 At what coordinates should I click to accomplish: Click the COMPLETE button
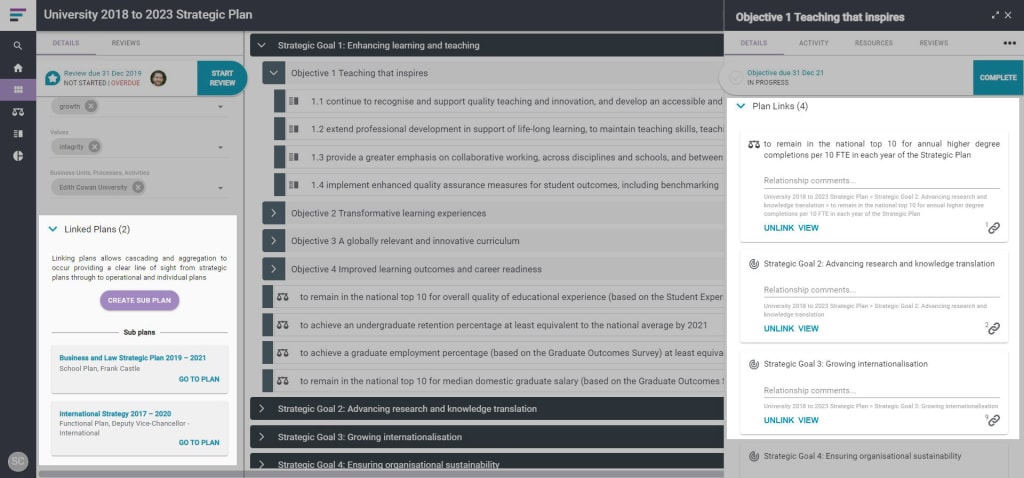coord(998,78)
